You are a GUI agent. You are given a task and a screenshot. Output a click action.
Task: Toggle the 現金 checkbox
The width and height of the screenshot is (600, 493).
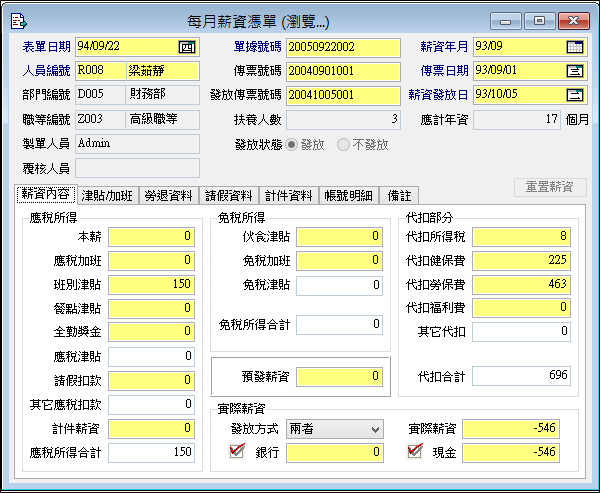pos(415,452)
